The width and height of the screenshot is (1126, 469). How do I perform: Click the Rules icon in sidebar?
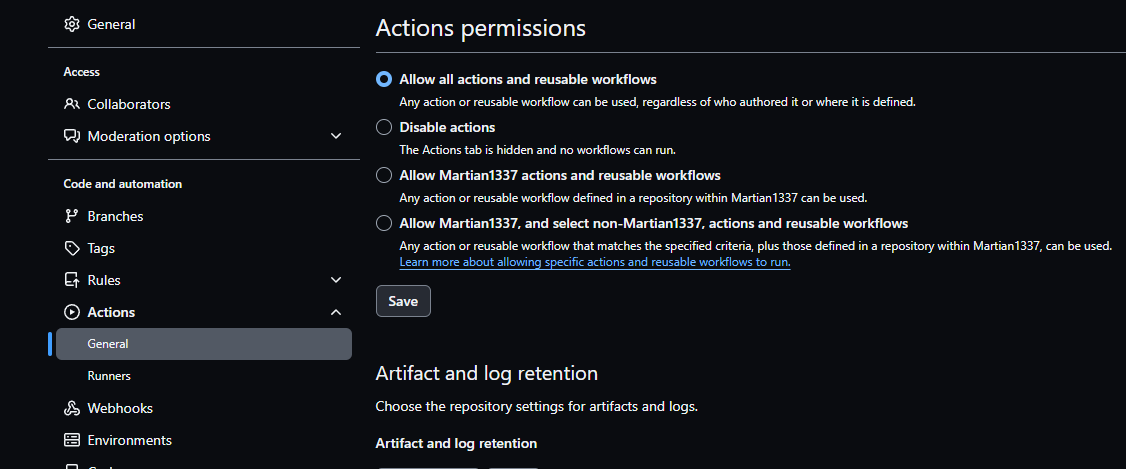pyautogui.click(x=72, y=280)
